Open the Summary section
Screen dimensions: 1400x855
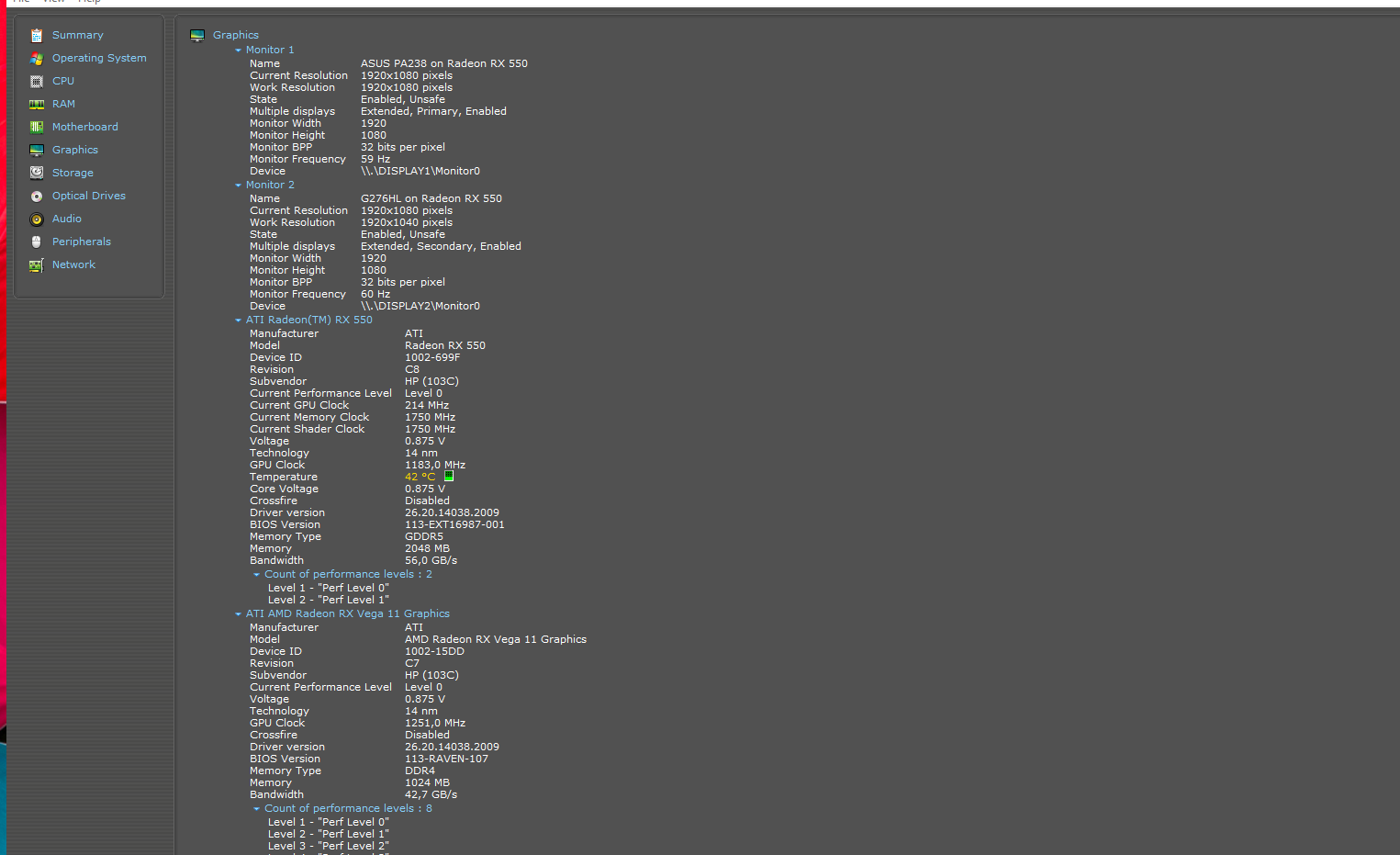[x=78, y=35]
